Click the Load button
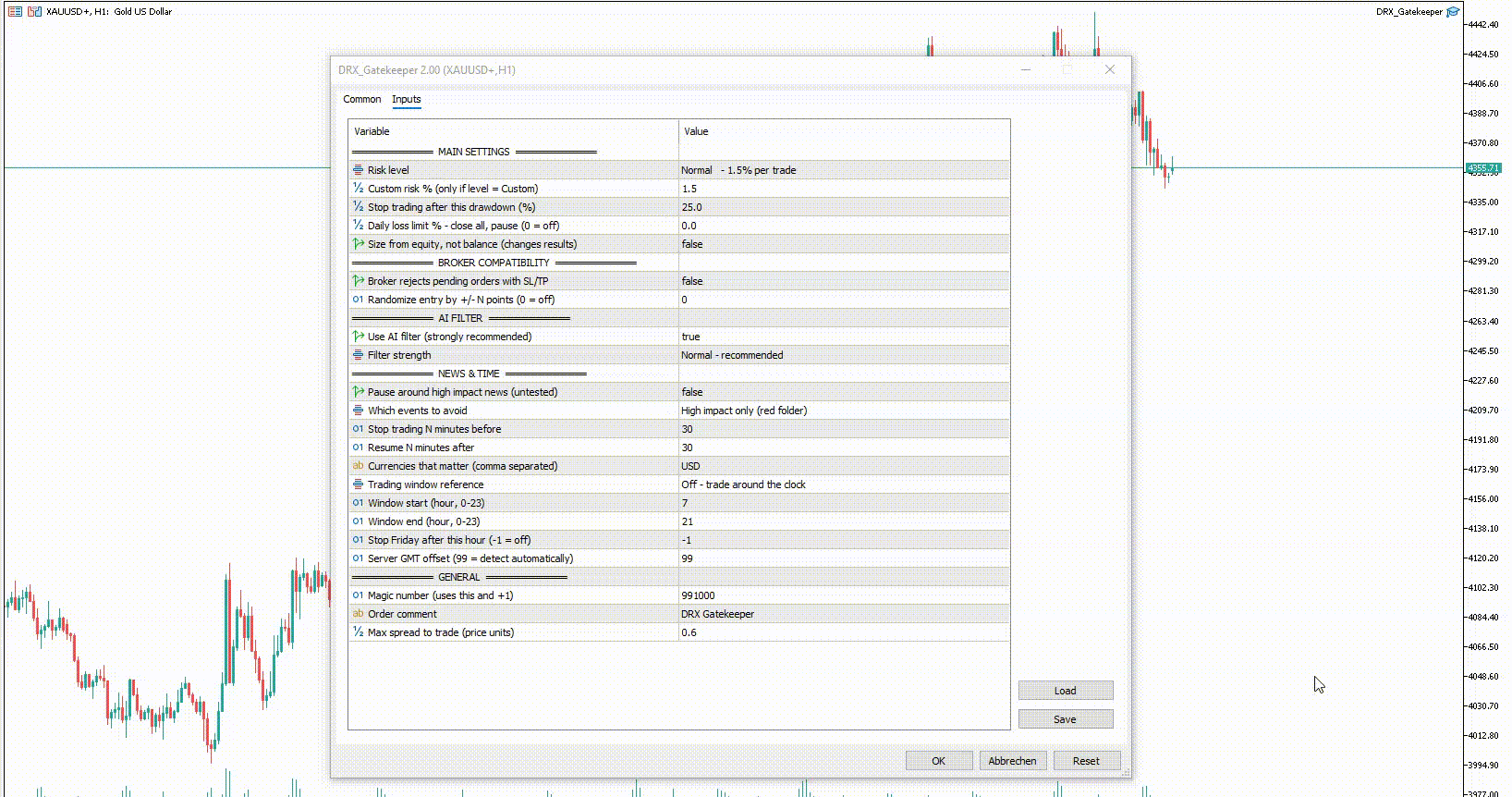The image size is (1512, 797). pos(1066,691)
